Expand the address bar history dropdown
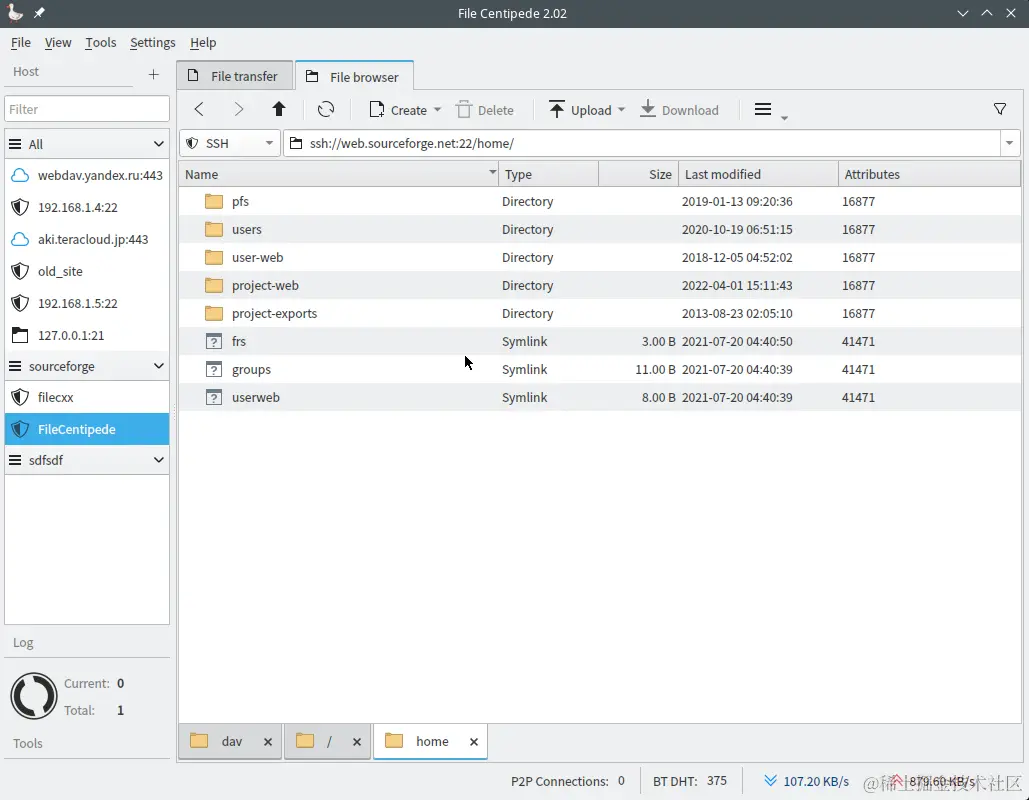This screenshot has height=800, width=1029. click(1009, 143)
